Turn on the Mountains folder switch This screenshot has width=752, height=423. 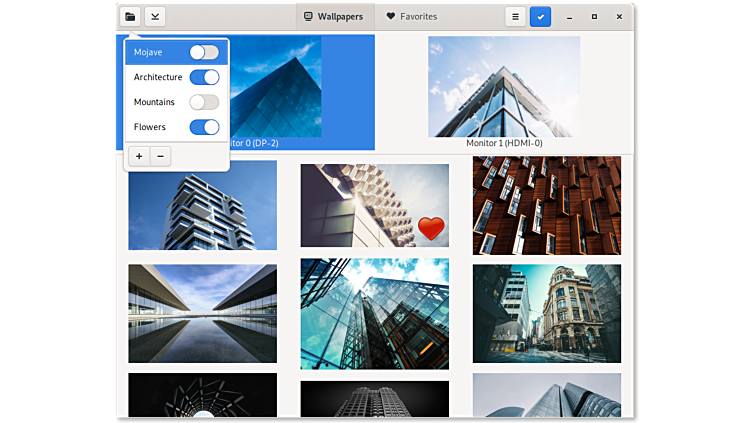point(204,102)
